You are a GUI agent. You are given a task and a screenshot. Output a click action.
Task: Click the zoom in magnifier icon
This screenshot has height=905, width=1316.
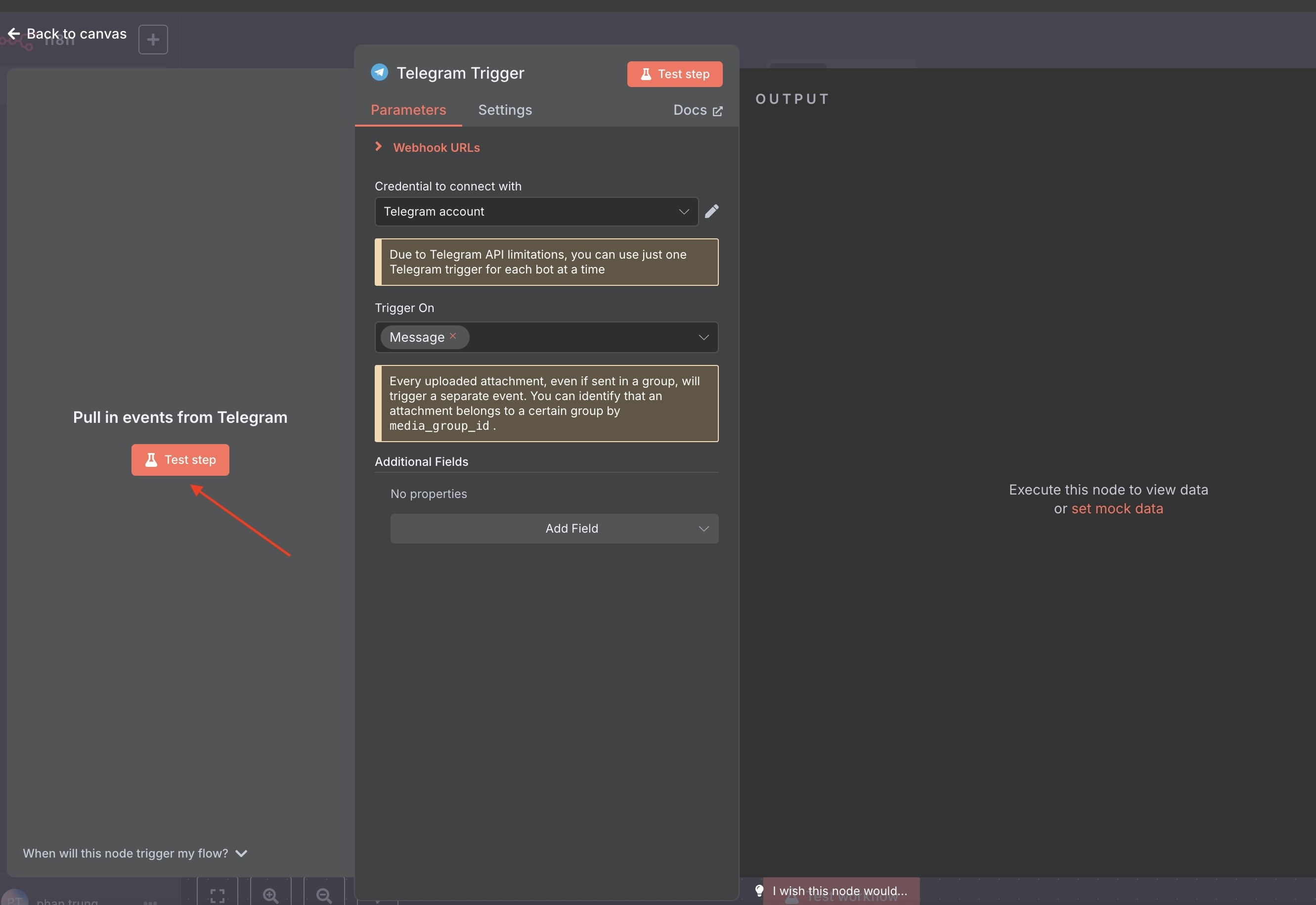click(271, 896)
